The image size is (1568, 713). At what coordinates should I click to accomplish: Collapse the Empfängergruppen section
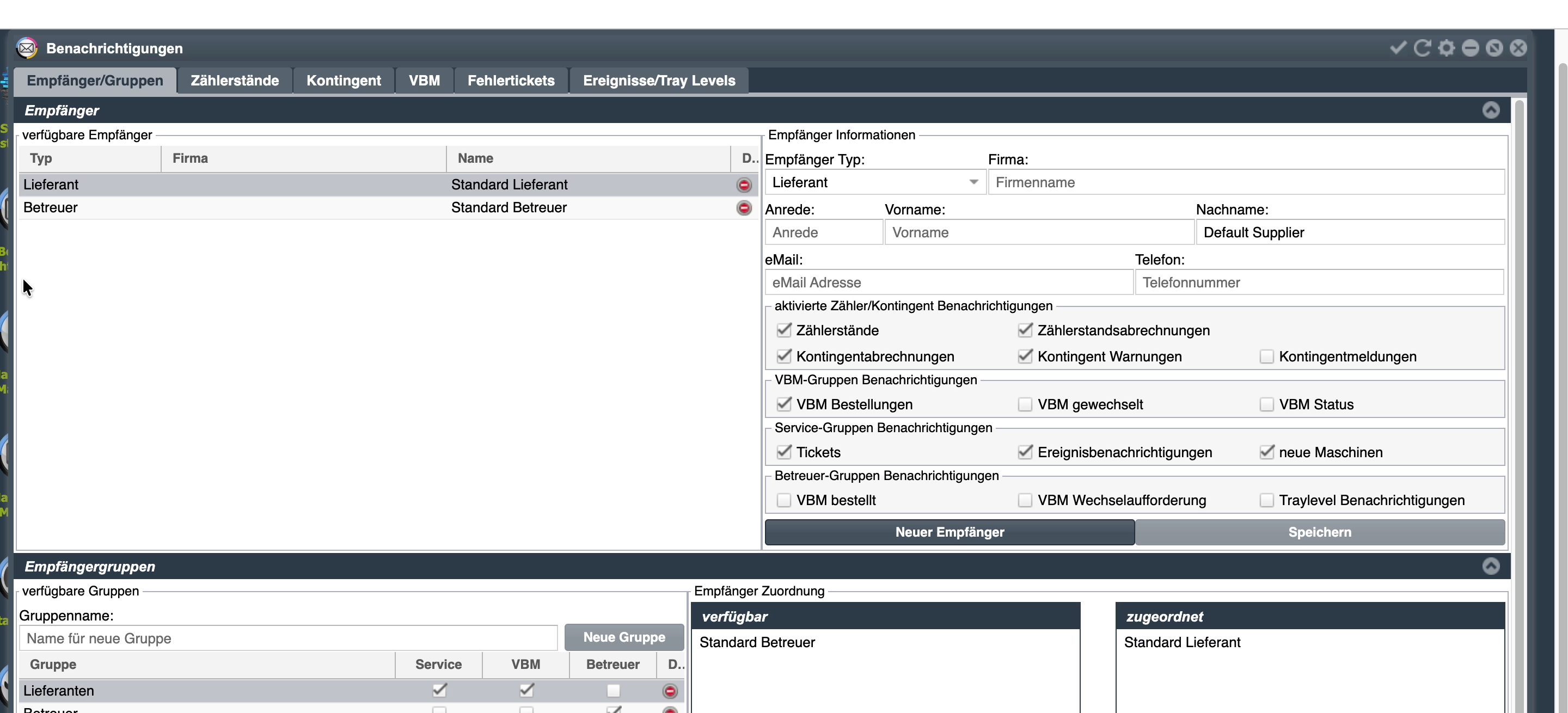coord(1491,567)
